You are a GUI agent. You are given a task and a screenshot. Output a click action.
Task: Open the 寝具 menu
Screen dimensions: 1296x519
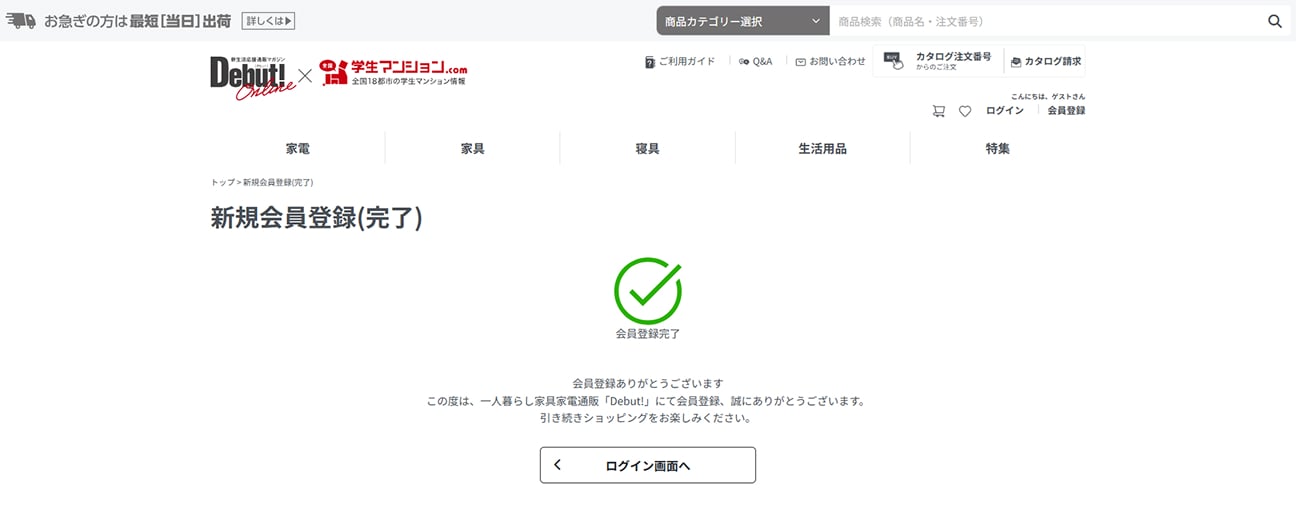click(648, 148)
